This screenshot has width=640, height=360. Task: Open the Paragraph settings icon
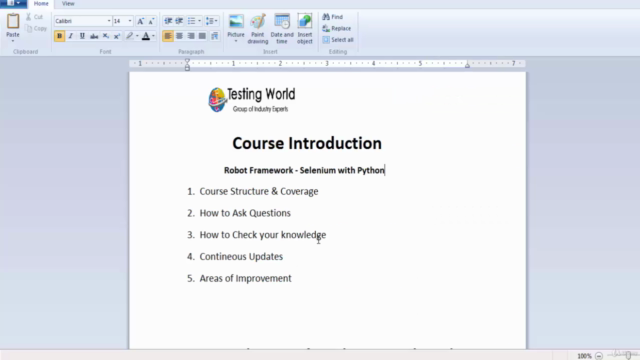point(215,36)
